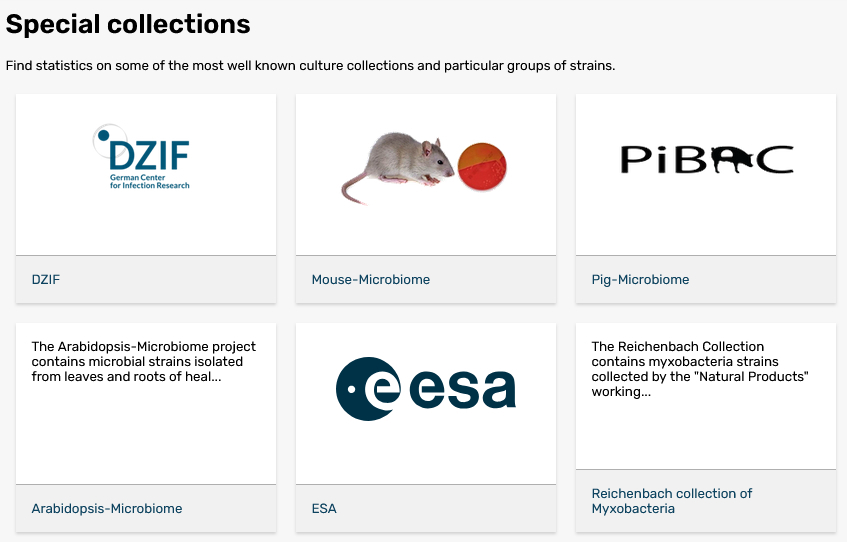Click the Special collections heading
Screen dimensions: 847x542
(128, 23)
